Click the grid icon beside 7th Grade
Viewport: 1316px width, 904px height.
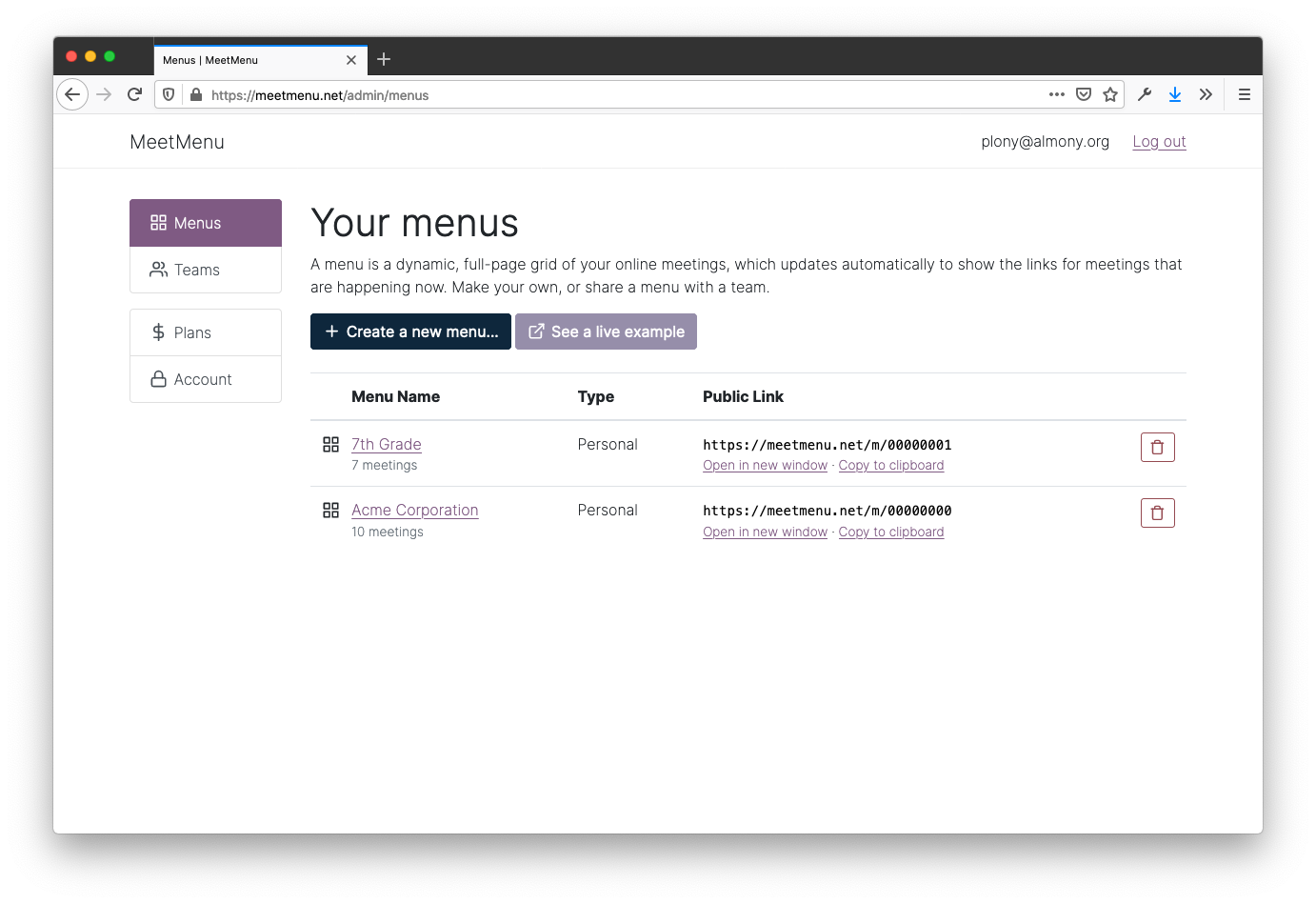coord(330,444)
